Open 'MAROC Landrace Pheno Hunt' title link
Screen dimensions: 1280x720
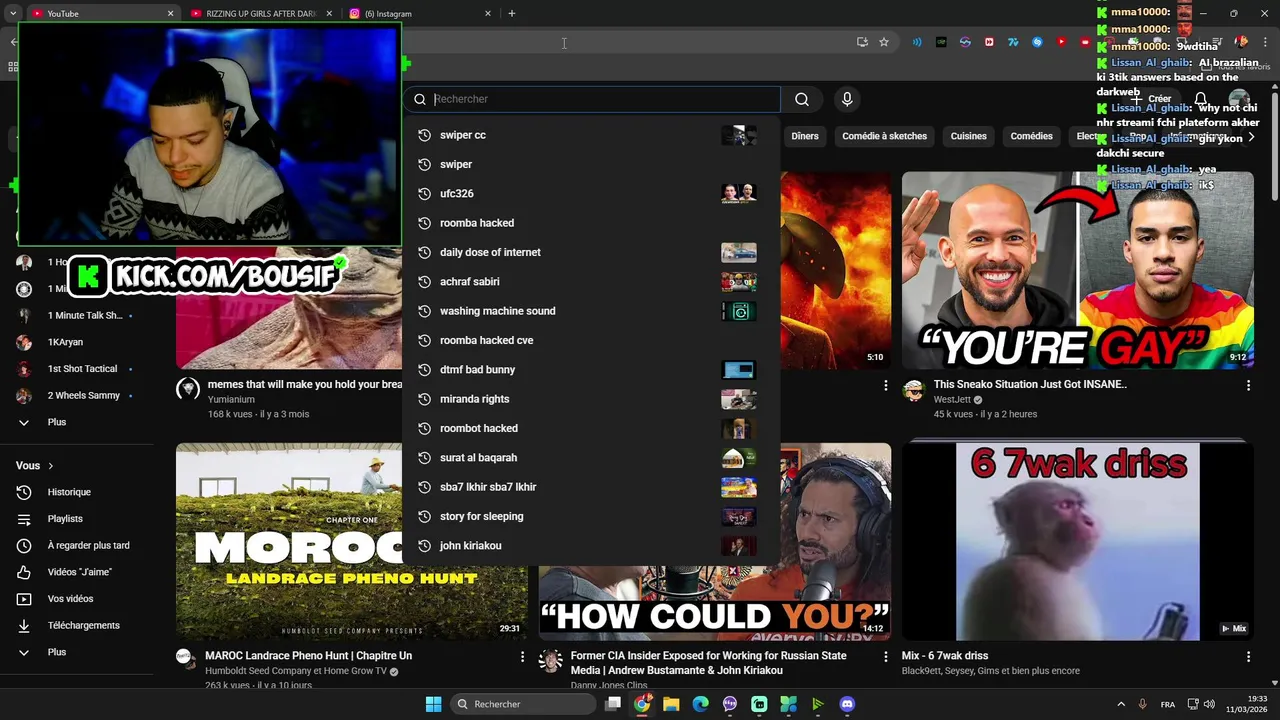coord(308,656)
